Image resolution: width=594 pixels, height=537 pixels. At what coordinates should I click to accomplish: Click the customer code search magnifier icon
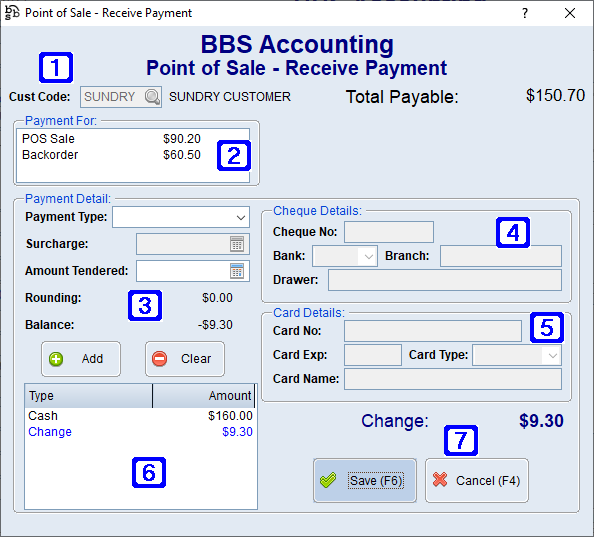pos(152,97)
